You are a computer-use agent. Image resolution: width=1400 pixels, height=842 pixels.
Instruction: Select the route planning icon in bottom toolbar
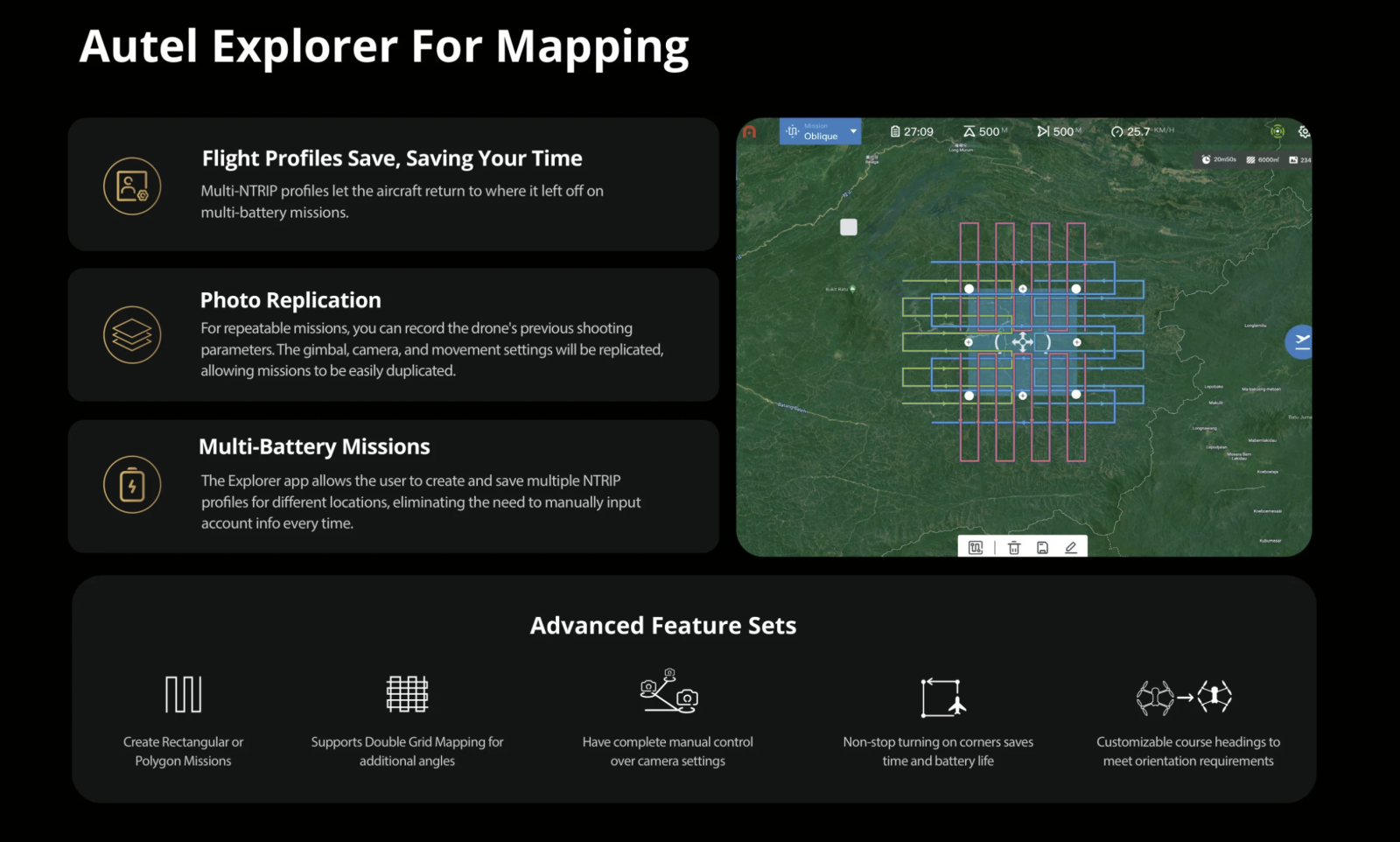[976, 548]
